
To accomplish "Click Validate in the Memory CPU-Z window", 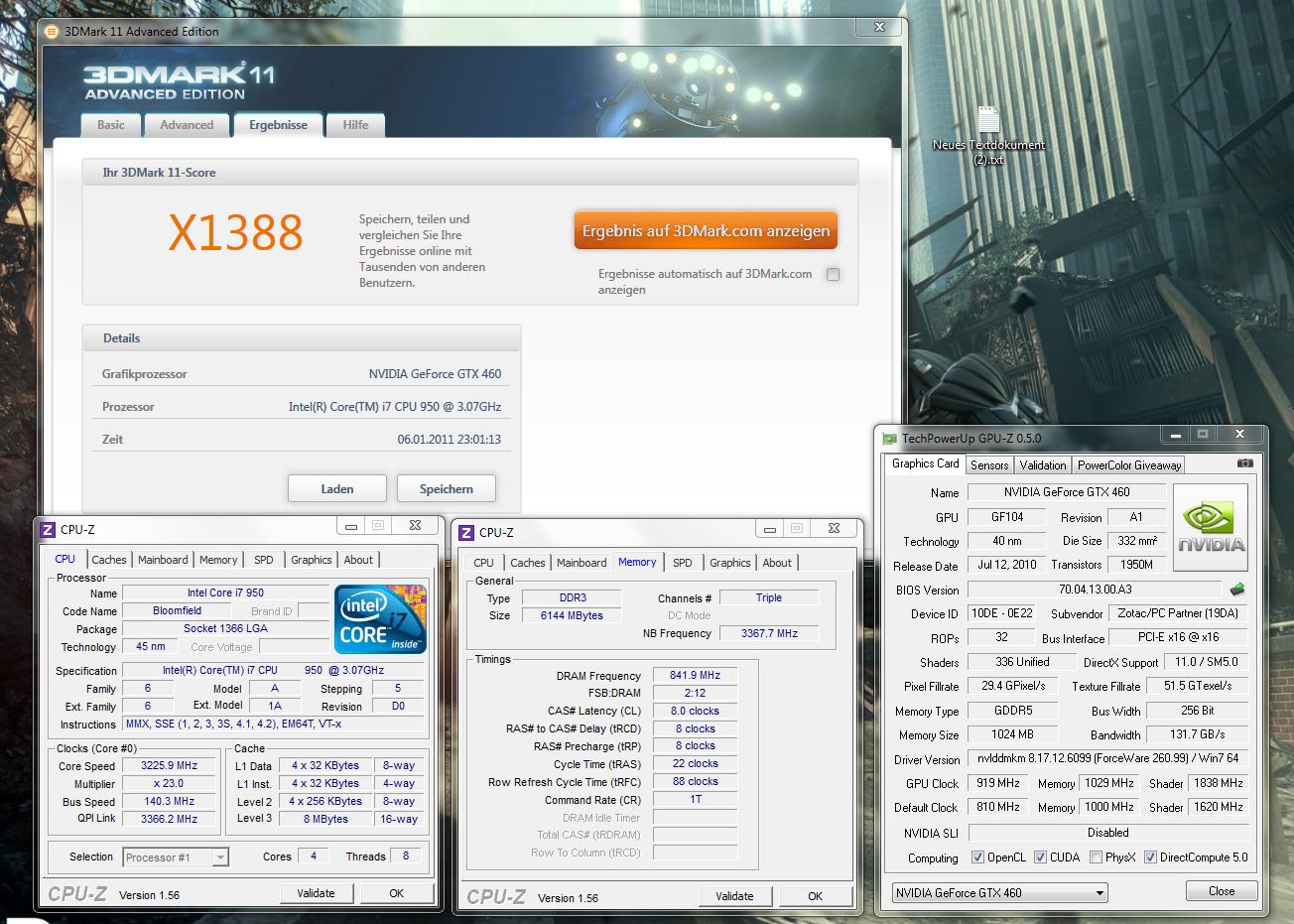I will [734, 896].
